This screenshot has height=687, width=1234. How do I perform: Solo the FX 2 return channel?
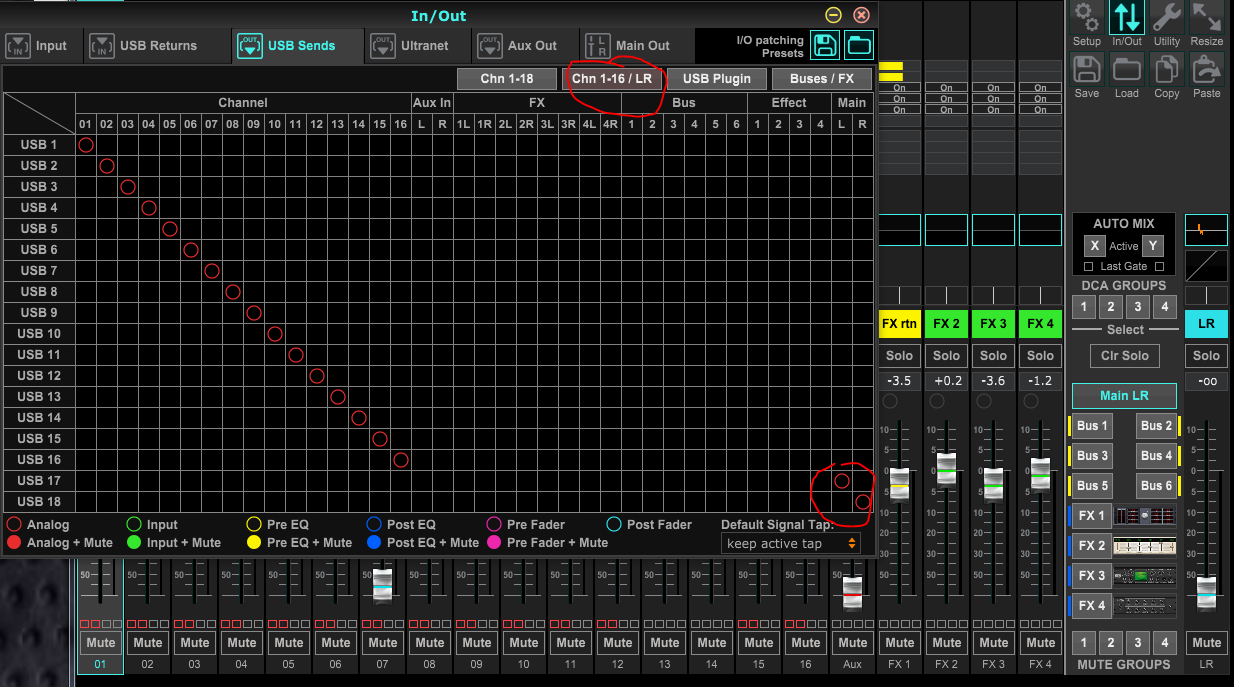point(946,356)
